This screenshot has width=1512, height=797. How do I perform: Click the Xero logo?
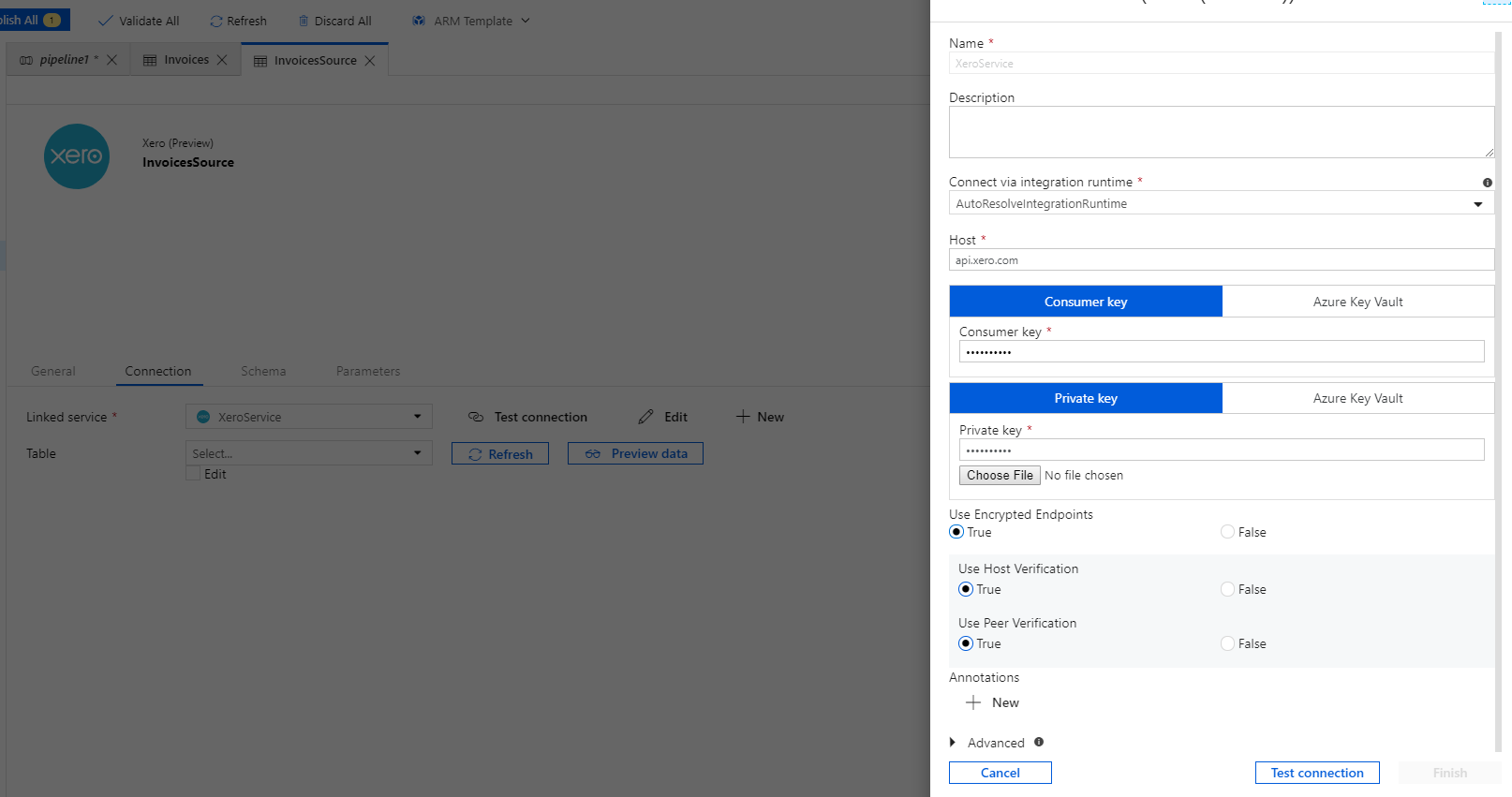(x=77, y=156)
